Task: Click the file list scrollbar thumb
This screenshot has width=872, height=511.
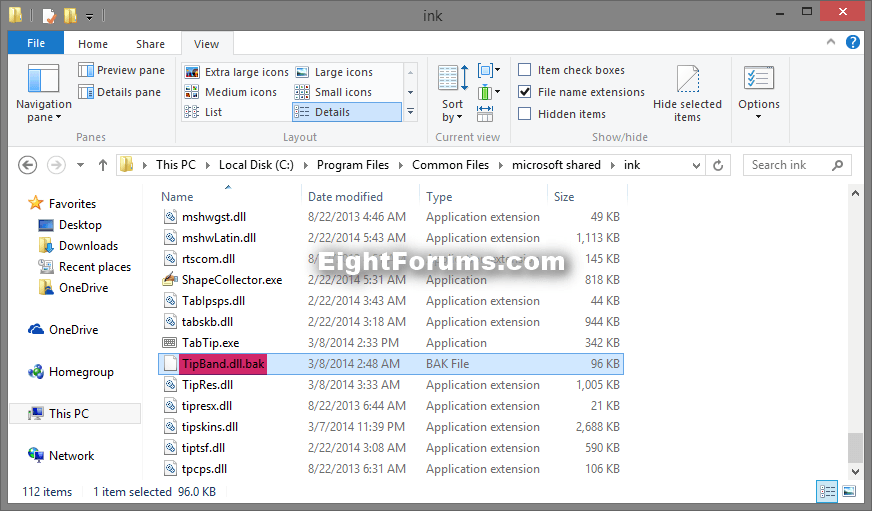Action: coord(855,448)
